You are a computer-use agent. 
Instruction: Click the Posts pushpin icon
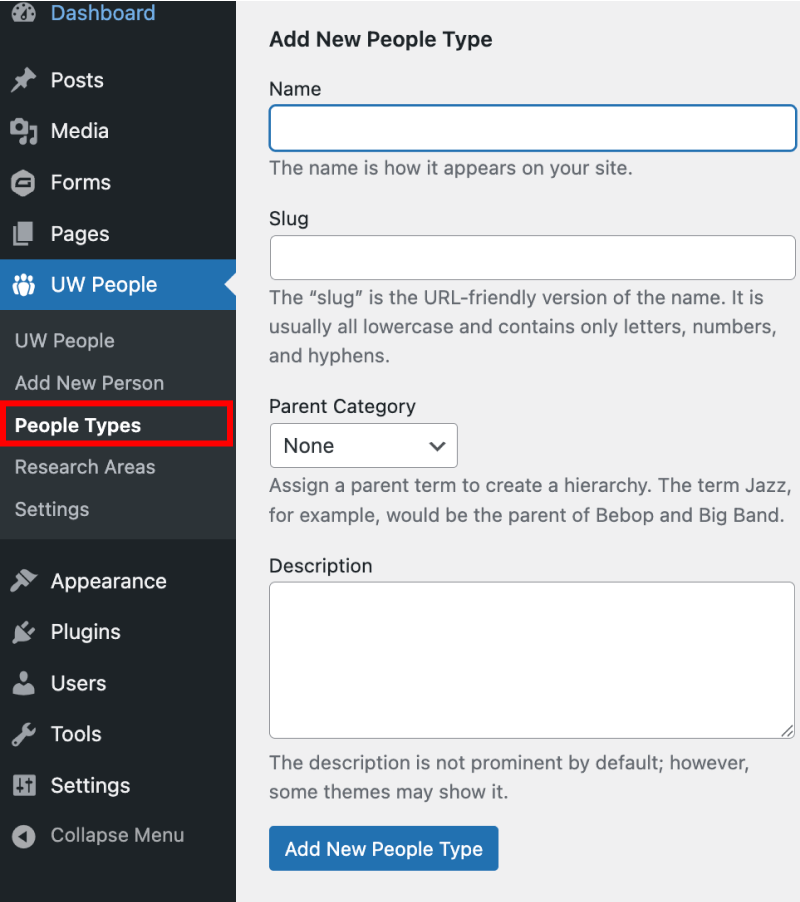[x=23, y=80]
